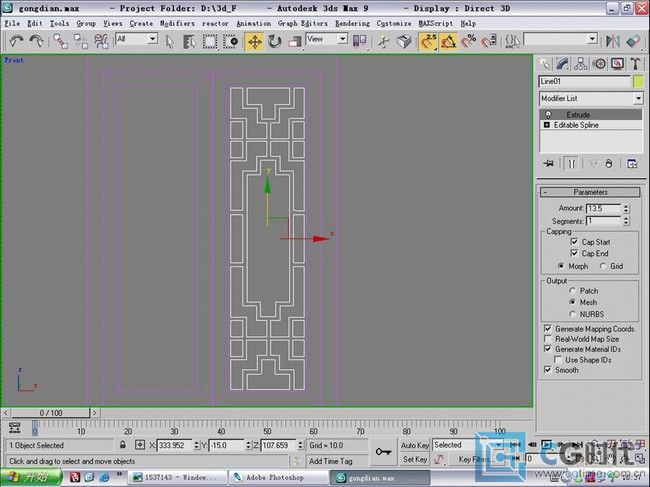Viewport: 650px width, 487px height.
Task: Toggle the Cap Start checkbox
Action: tap(574, 241)
